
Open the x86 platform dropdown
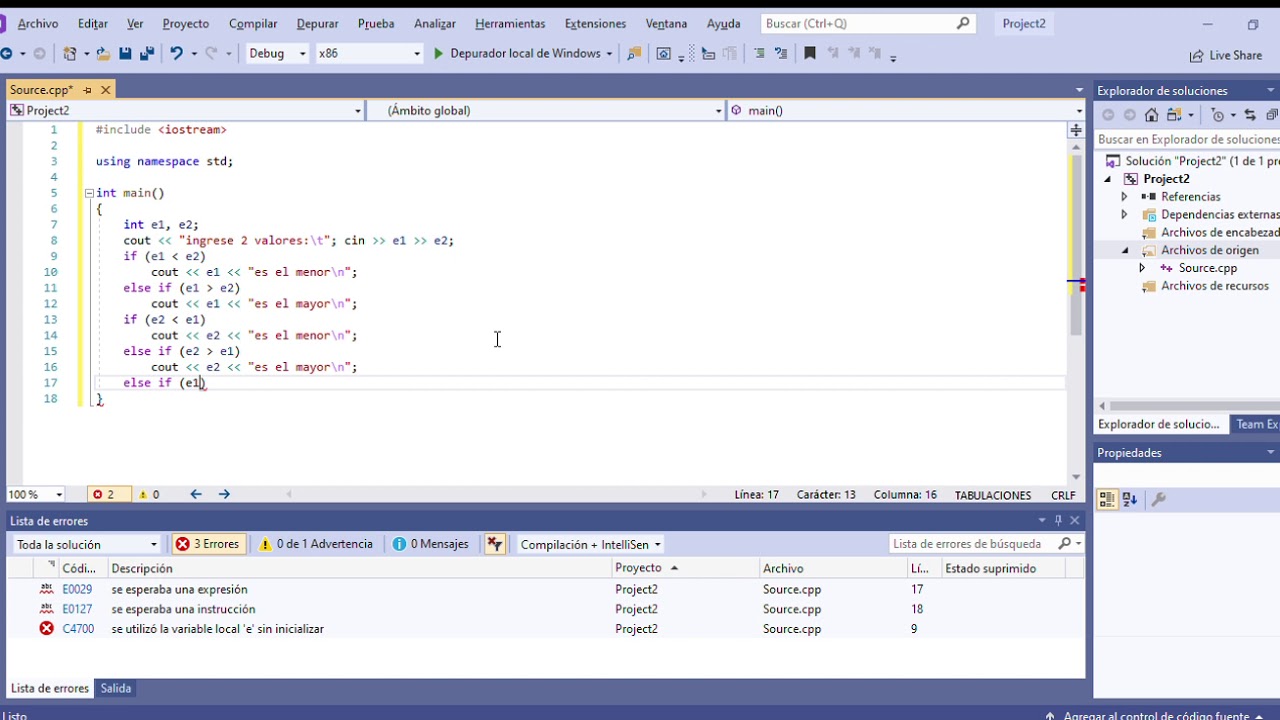(x=369, y=54)
